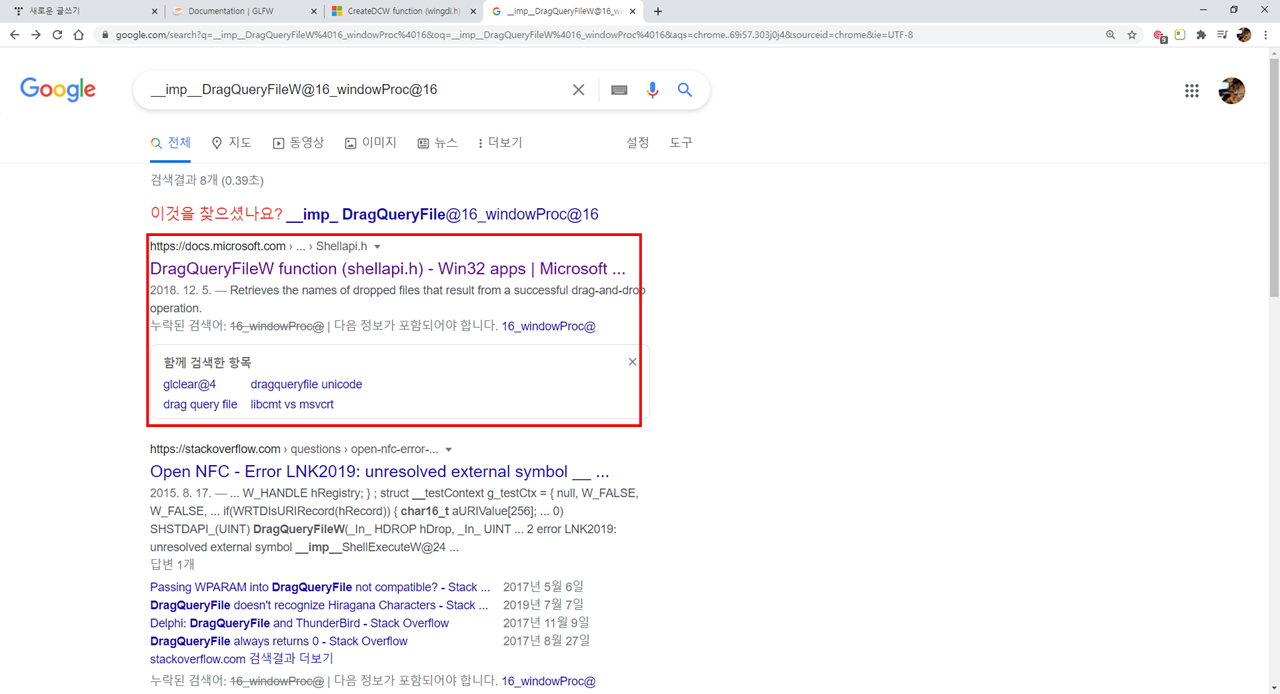Image resolution: width=1280 pixels, height=694 pixels.
Task: Switch to the Documentation | GLFW tab
Action: [x=240, y=11]
